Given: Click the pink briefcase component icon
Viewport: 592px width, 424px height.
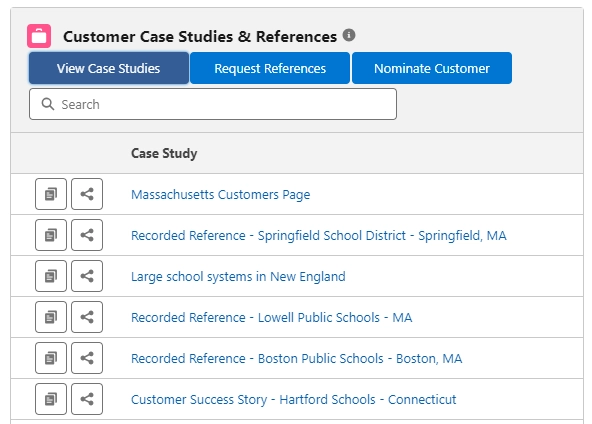Looking at the screenshot, I should 39,36.
